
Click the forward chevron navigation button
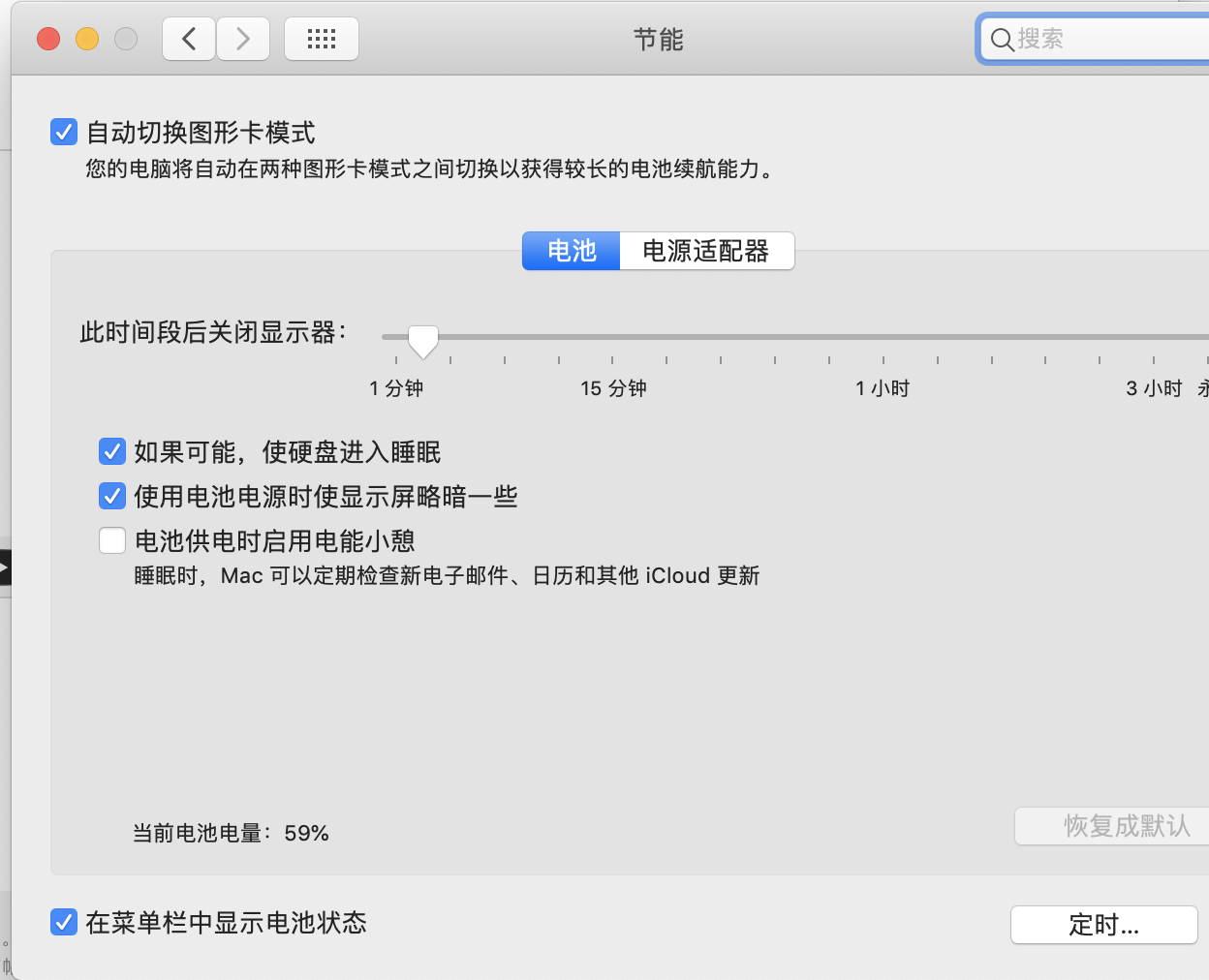243,39
